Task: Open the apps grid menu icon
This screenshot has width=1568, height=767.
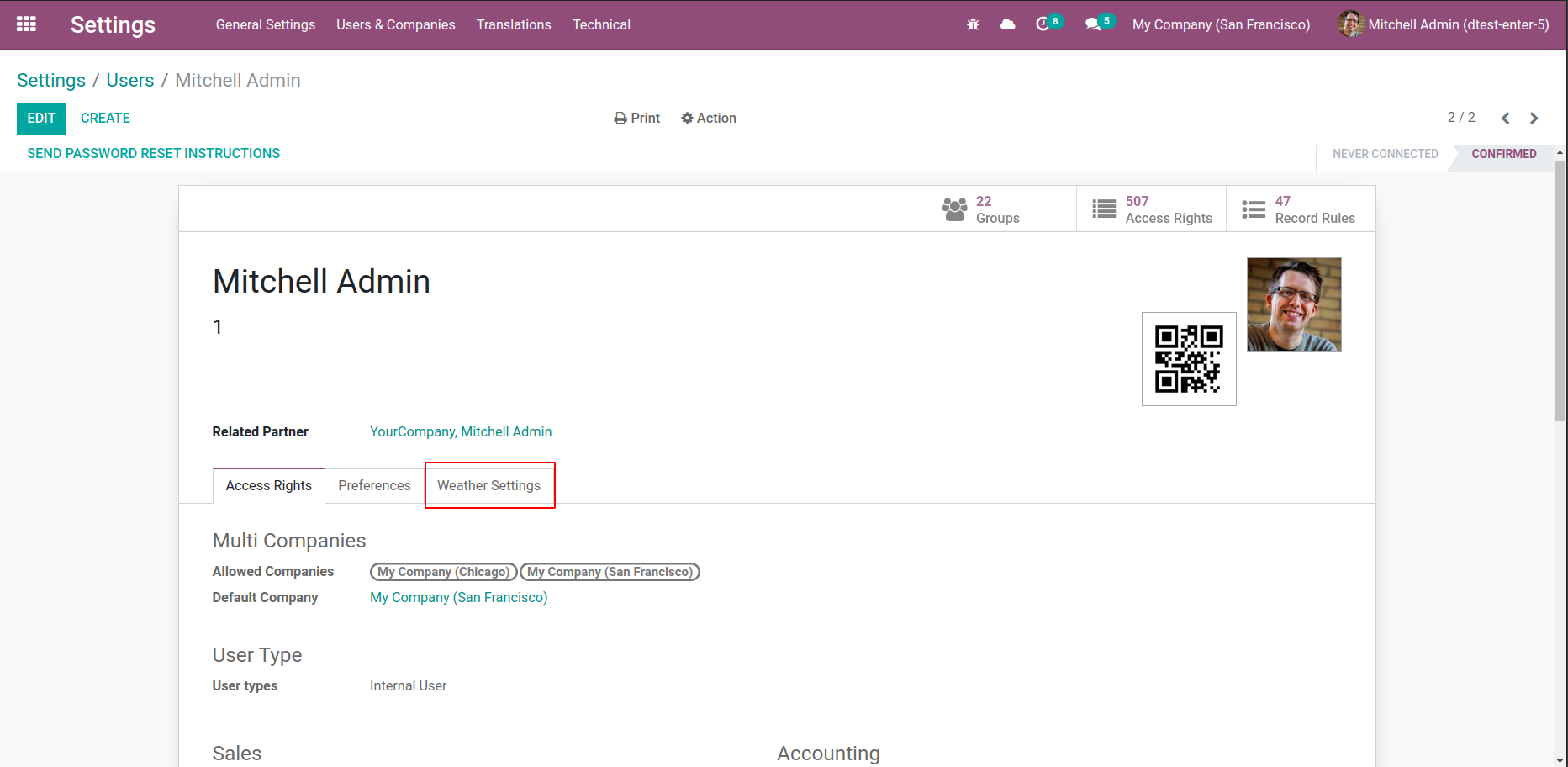Action: (x=26, y=24)
